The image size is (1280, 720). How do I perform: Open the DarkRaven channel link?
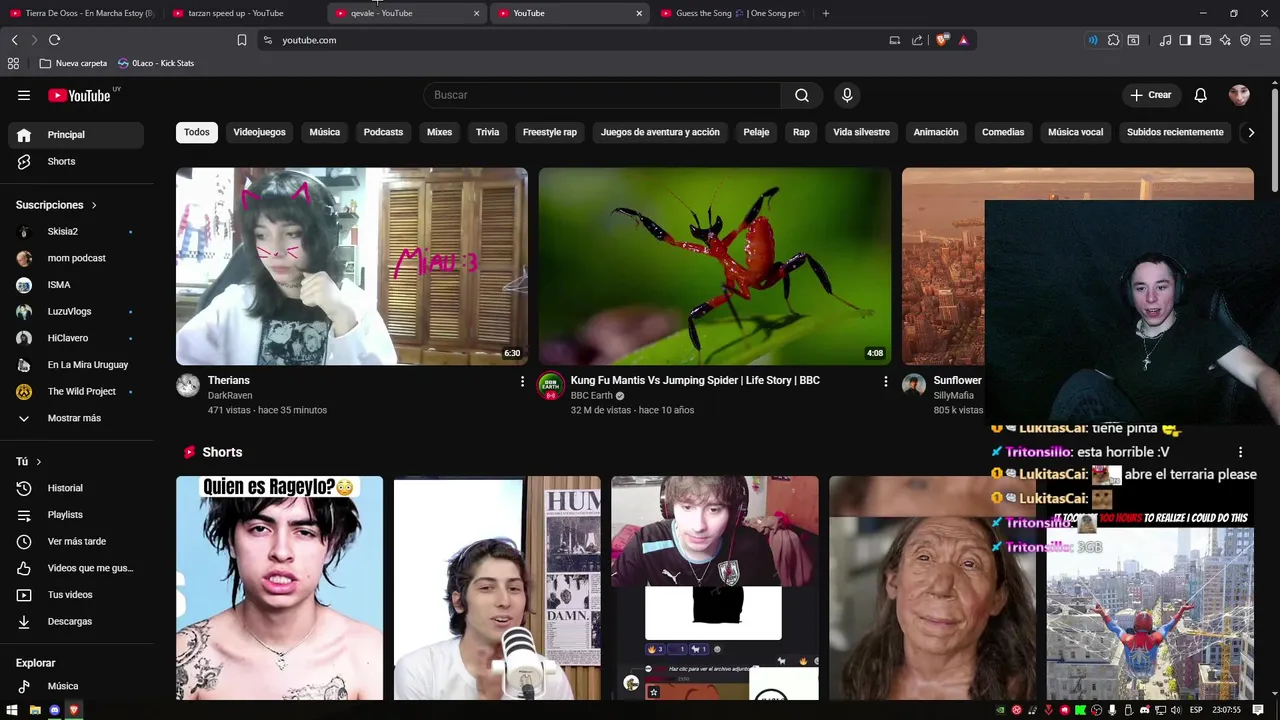pyautogui.click(x=230, y=396)
